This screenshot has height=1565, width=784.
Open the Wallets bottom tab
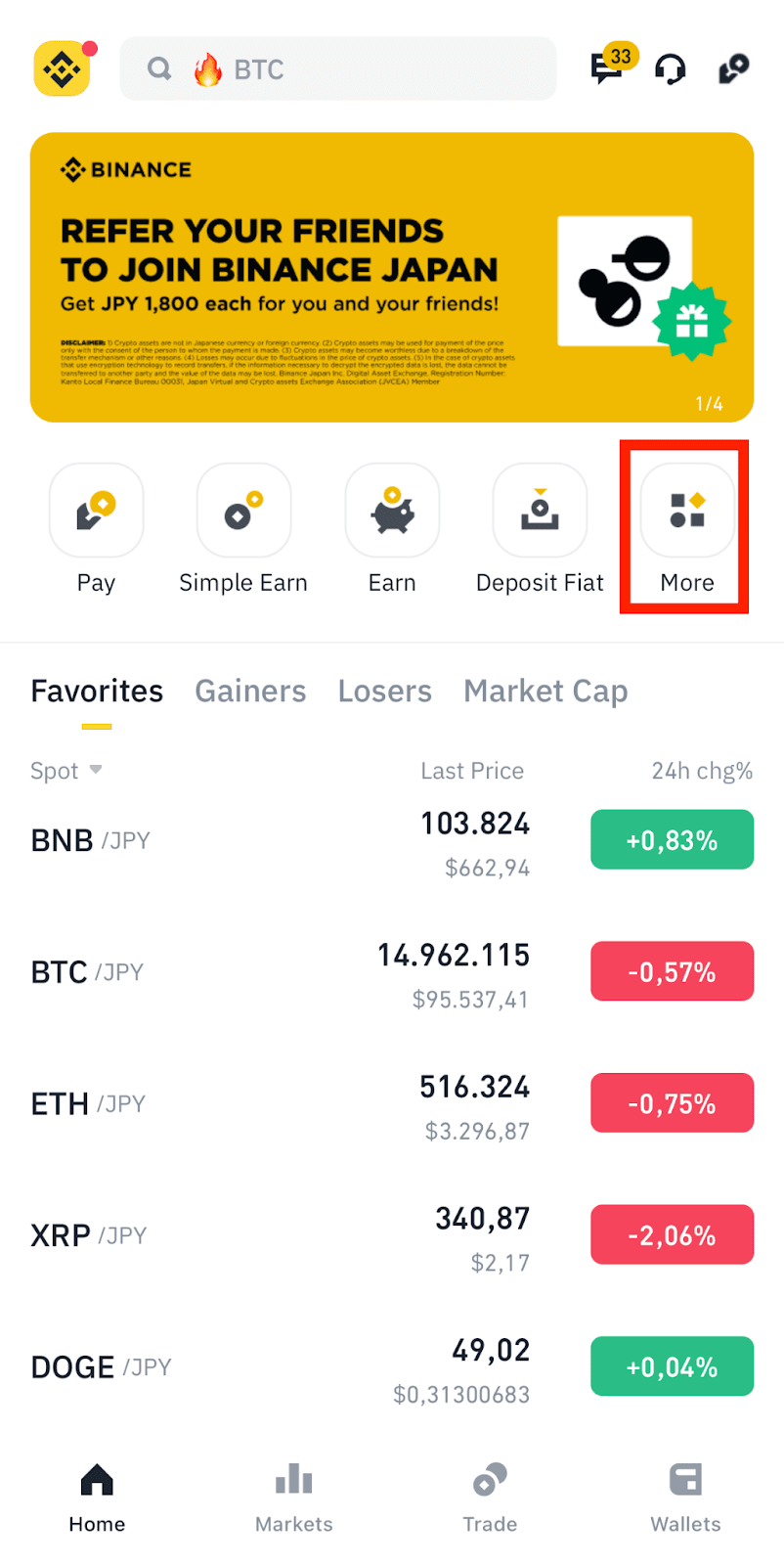pyautogui.click(x=685, y=1498)
